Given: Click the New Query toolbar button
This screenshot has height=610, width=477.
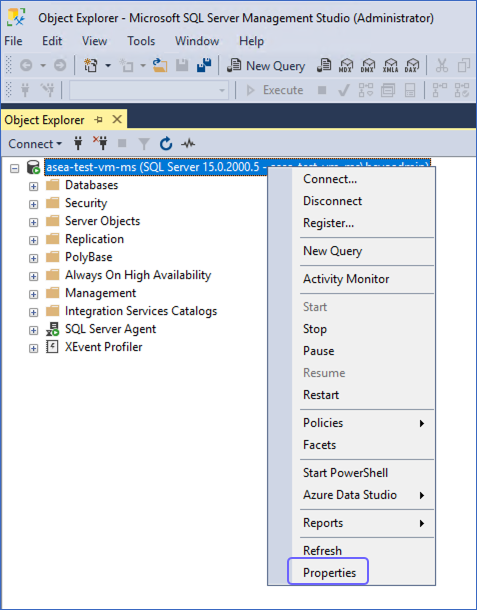Looking at the screenshot, I should [x=266, y=66].
